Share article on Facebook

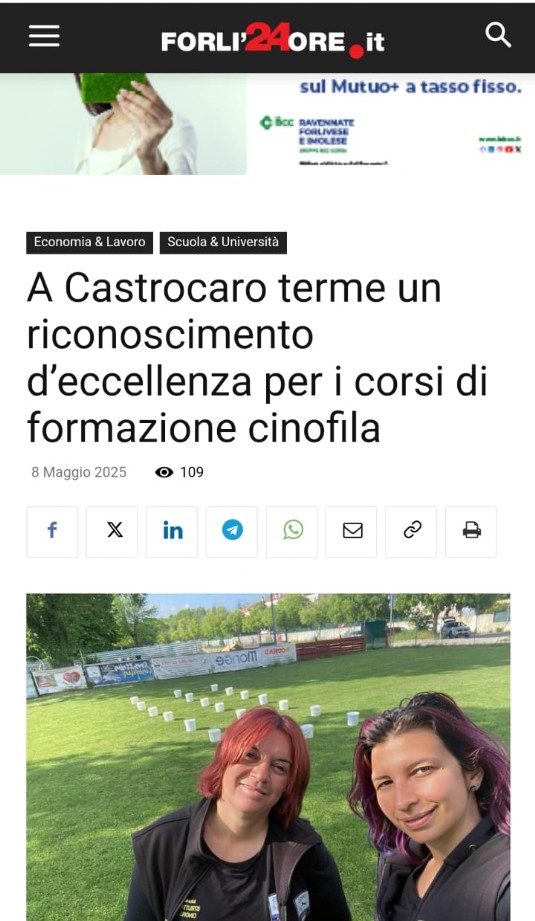52,532
